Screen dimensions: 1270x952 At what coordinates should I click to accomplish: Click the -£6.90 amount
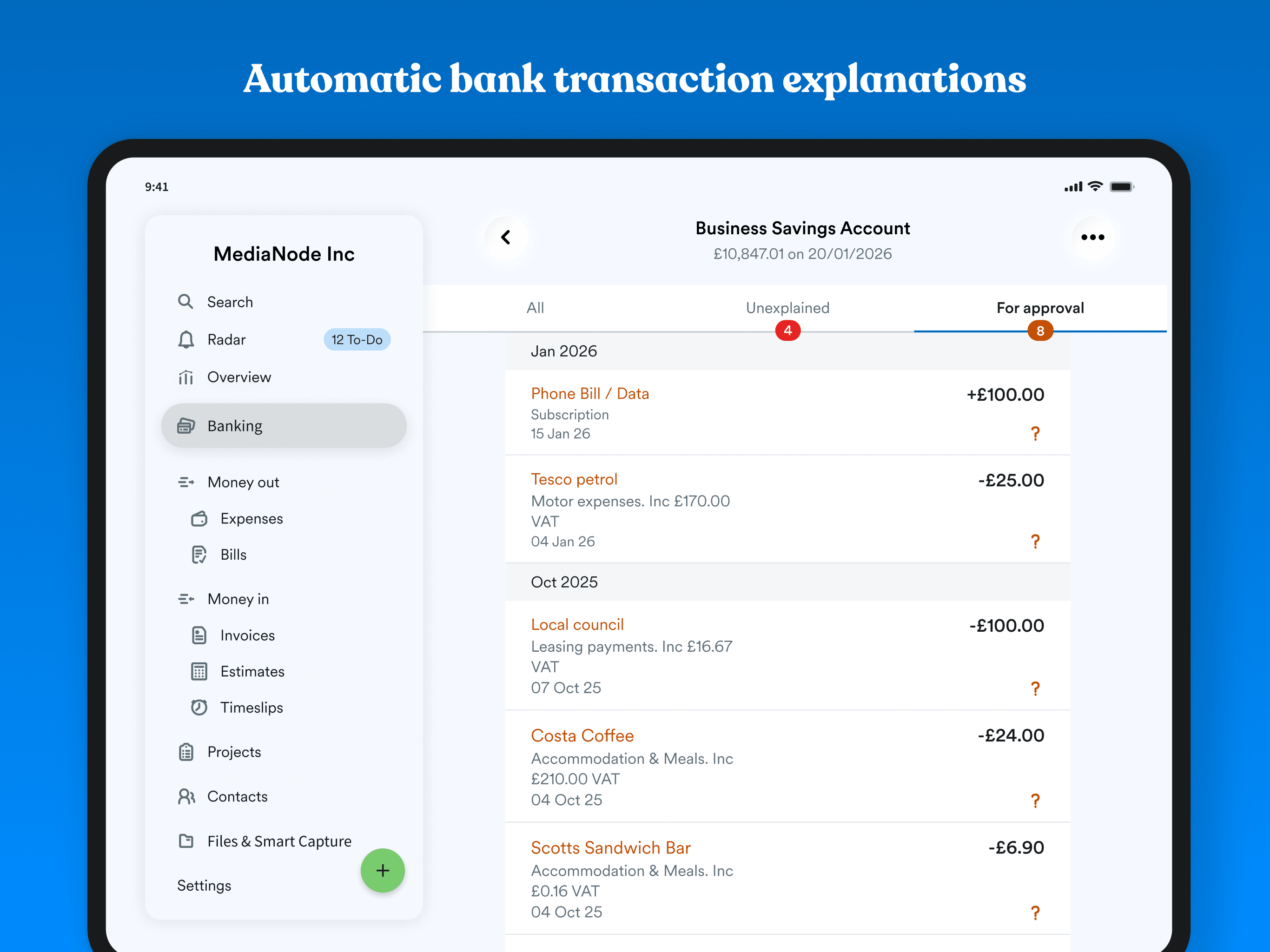1016,847
